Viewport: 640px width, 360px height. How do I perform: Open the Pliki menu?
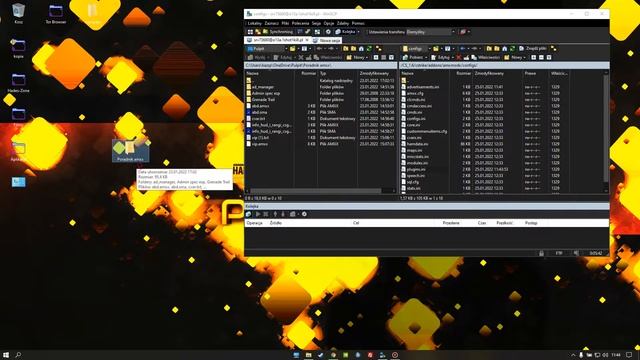pyautogui.click(x=285, y=23)
